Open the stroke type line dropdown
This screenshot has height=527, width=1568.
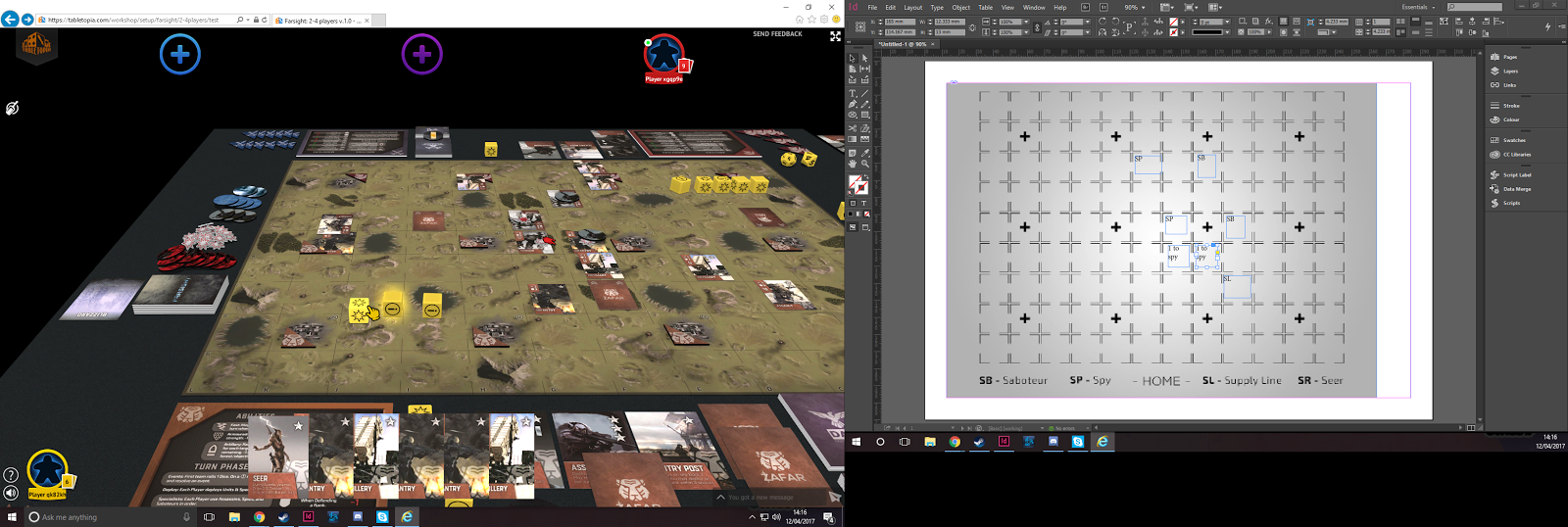click(x=1227, y=32)
